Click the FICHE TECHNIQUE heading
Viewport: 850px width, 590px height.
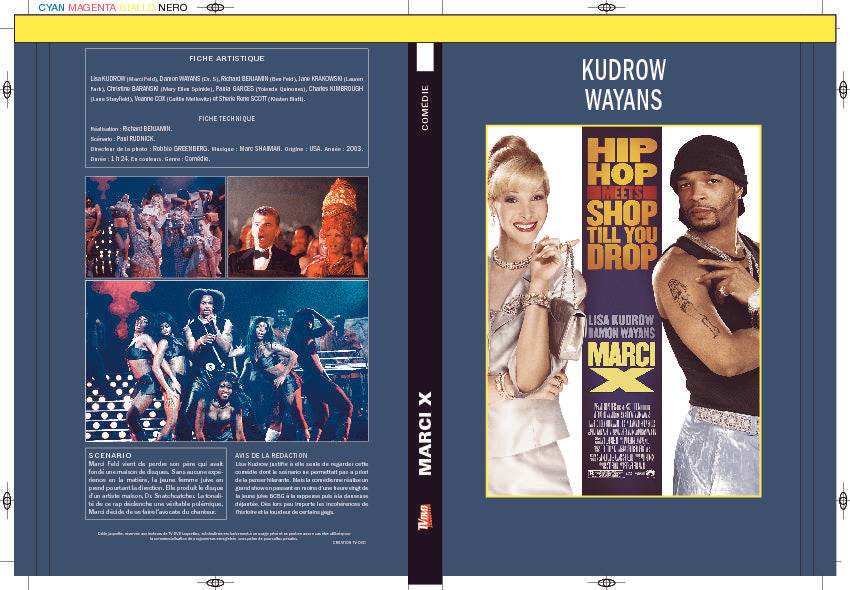[227, 118]
